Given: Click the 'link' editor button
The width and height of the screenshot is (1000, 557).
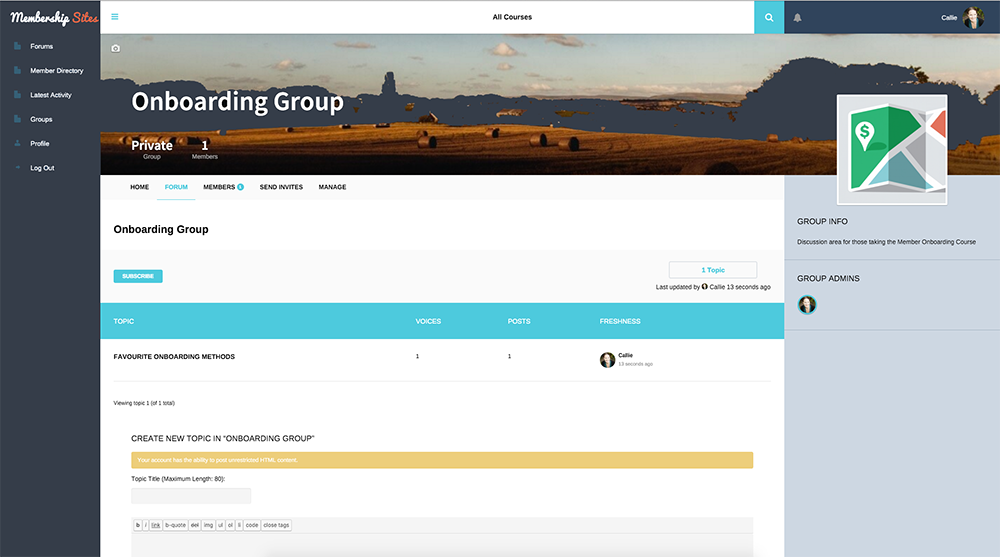Looking at the screenshot, I should [156, 525].
